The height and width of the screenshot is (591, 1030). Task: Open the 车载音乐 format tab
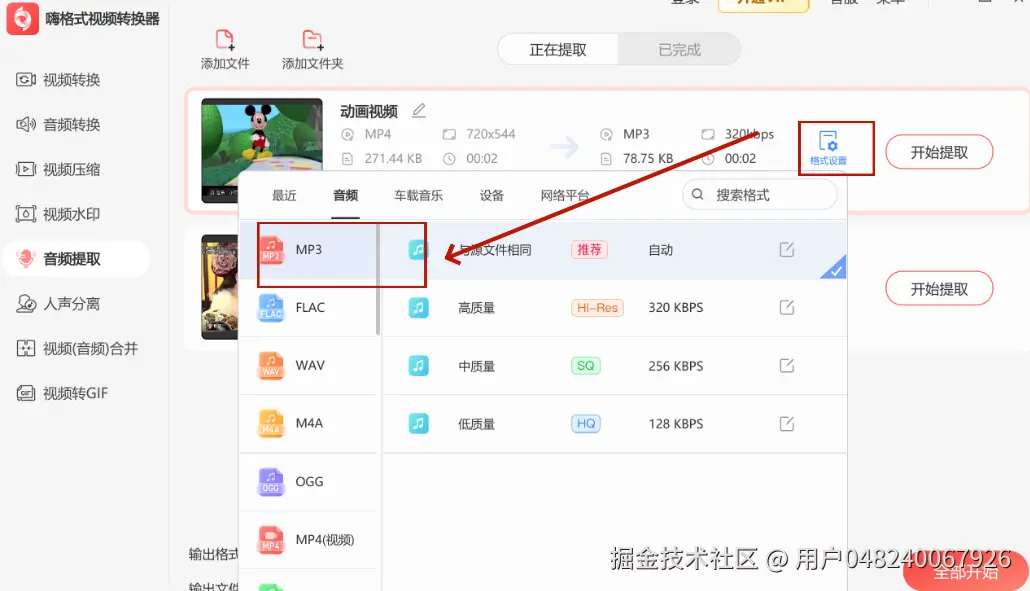point(418,196)
